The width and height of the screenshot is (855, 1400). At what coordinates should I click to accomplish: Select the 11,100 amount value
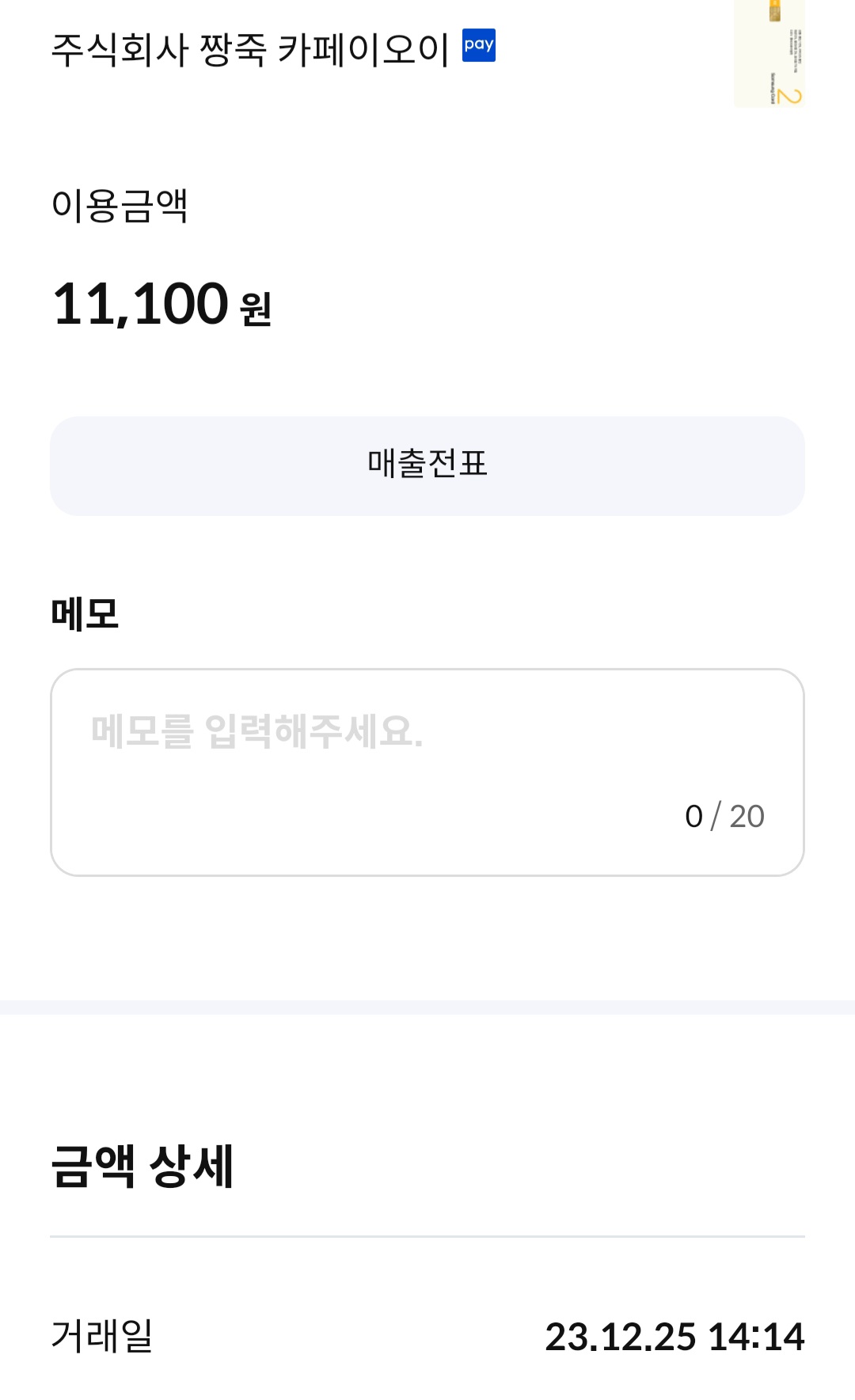coord(141,304)
